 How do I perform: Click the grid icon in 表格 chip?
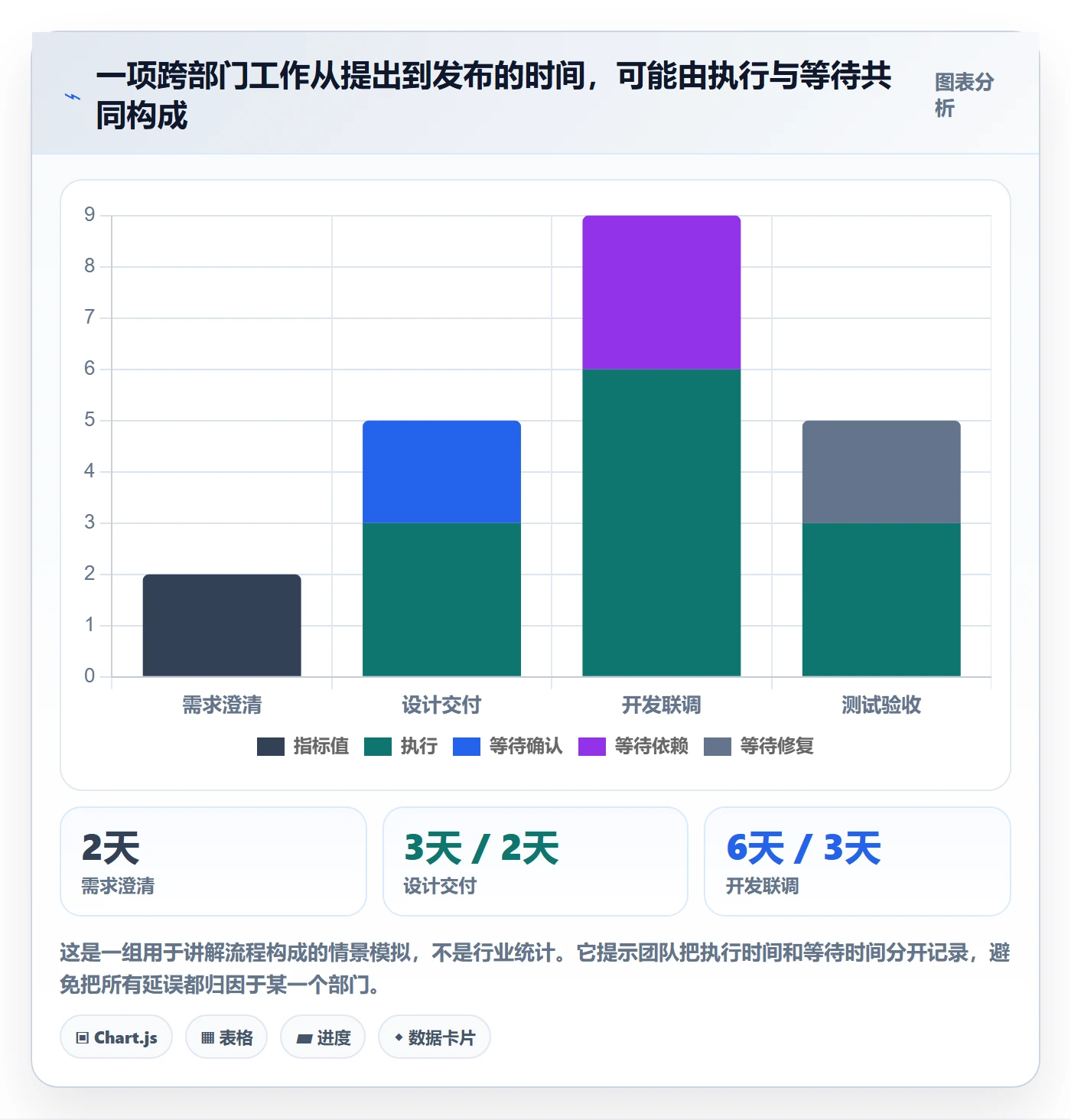coord(207,1038)
